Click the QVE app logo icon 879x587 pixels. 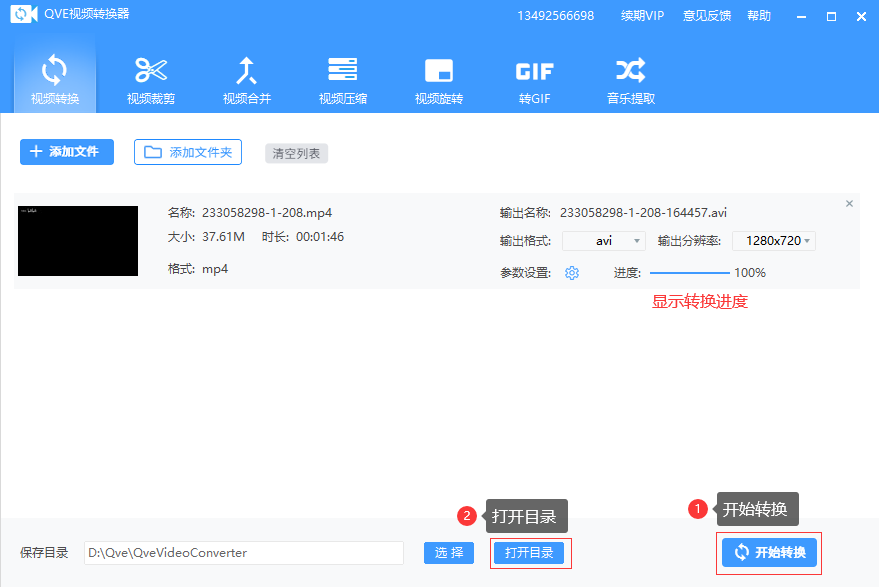click(24, 14)
